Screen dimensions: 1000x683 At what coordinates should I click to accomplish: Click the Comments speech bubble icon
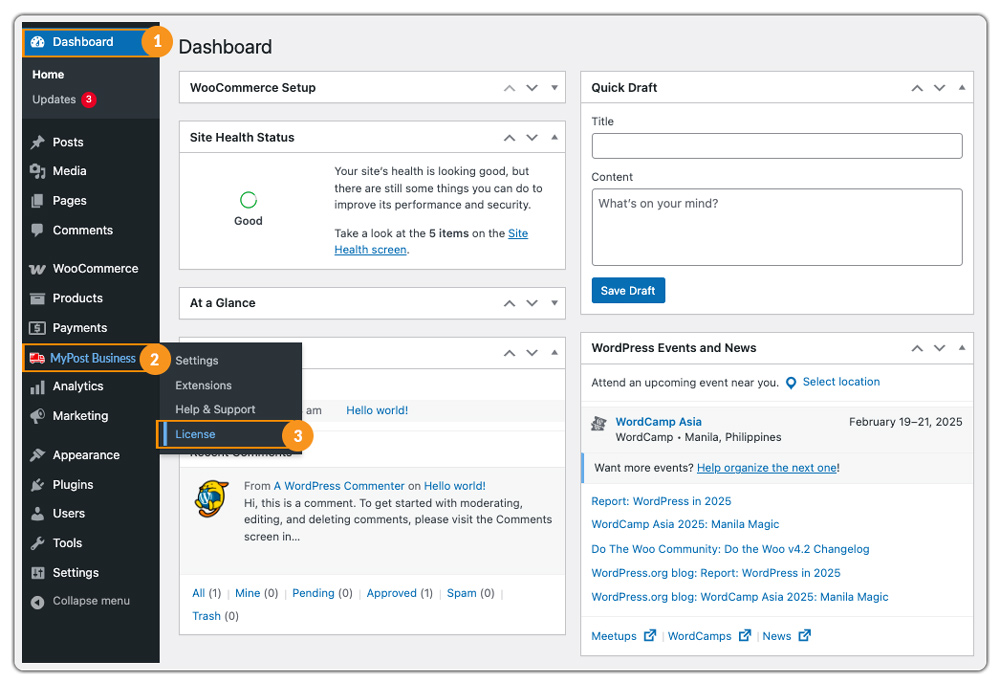(38, 230)
